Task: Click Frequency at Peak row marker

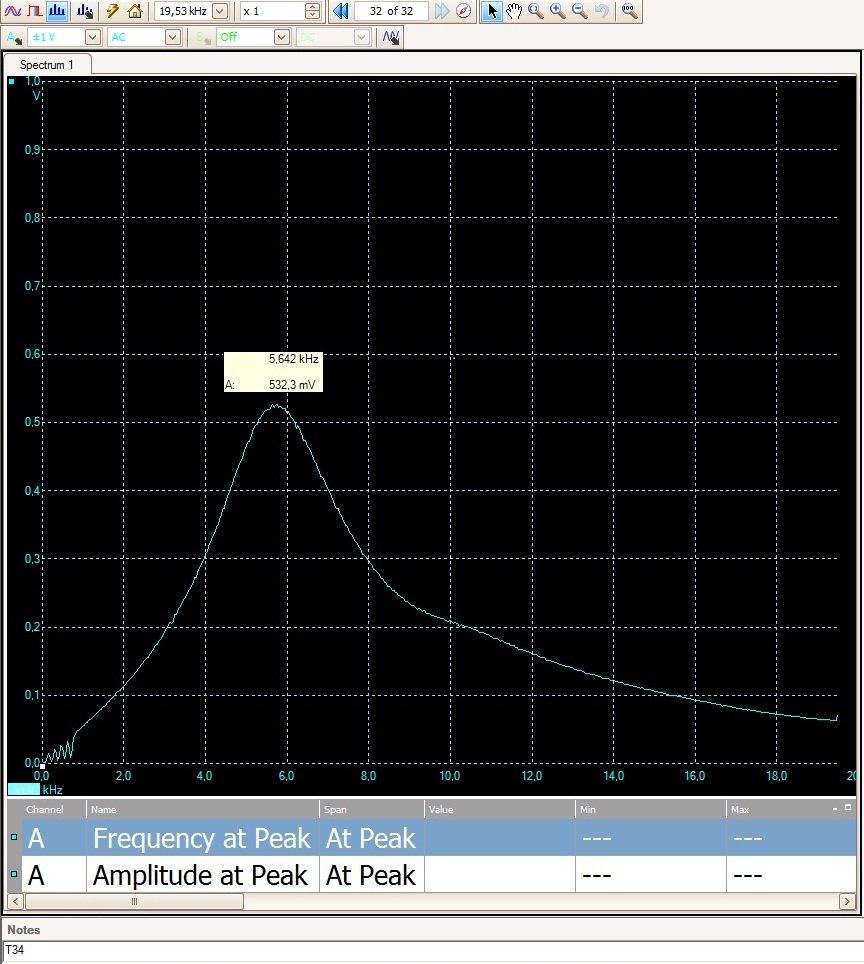Action: [x=14, y=837]
